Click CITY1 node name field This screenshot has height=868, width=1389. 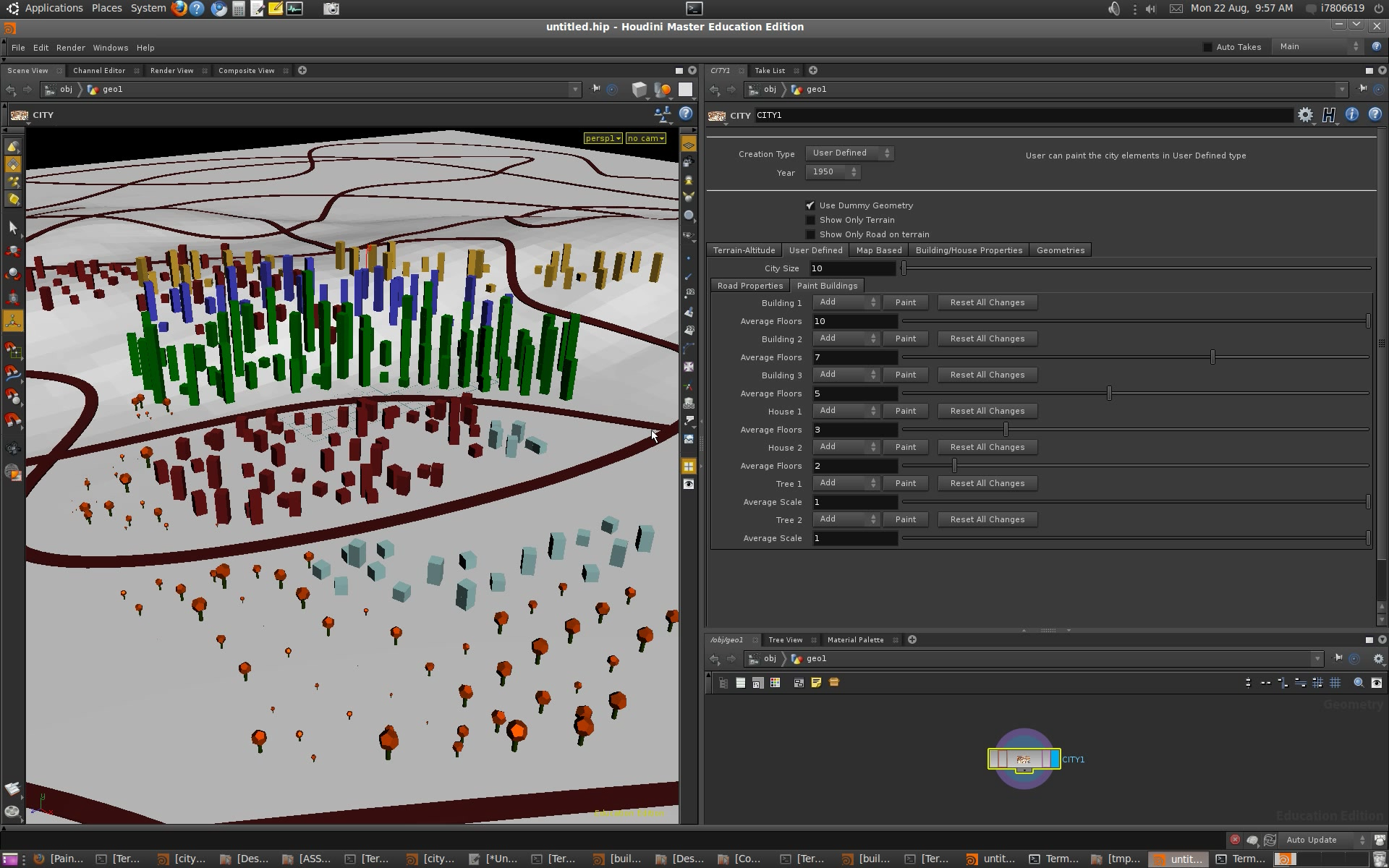1023,115
